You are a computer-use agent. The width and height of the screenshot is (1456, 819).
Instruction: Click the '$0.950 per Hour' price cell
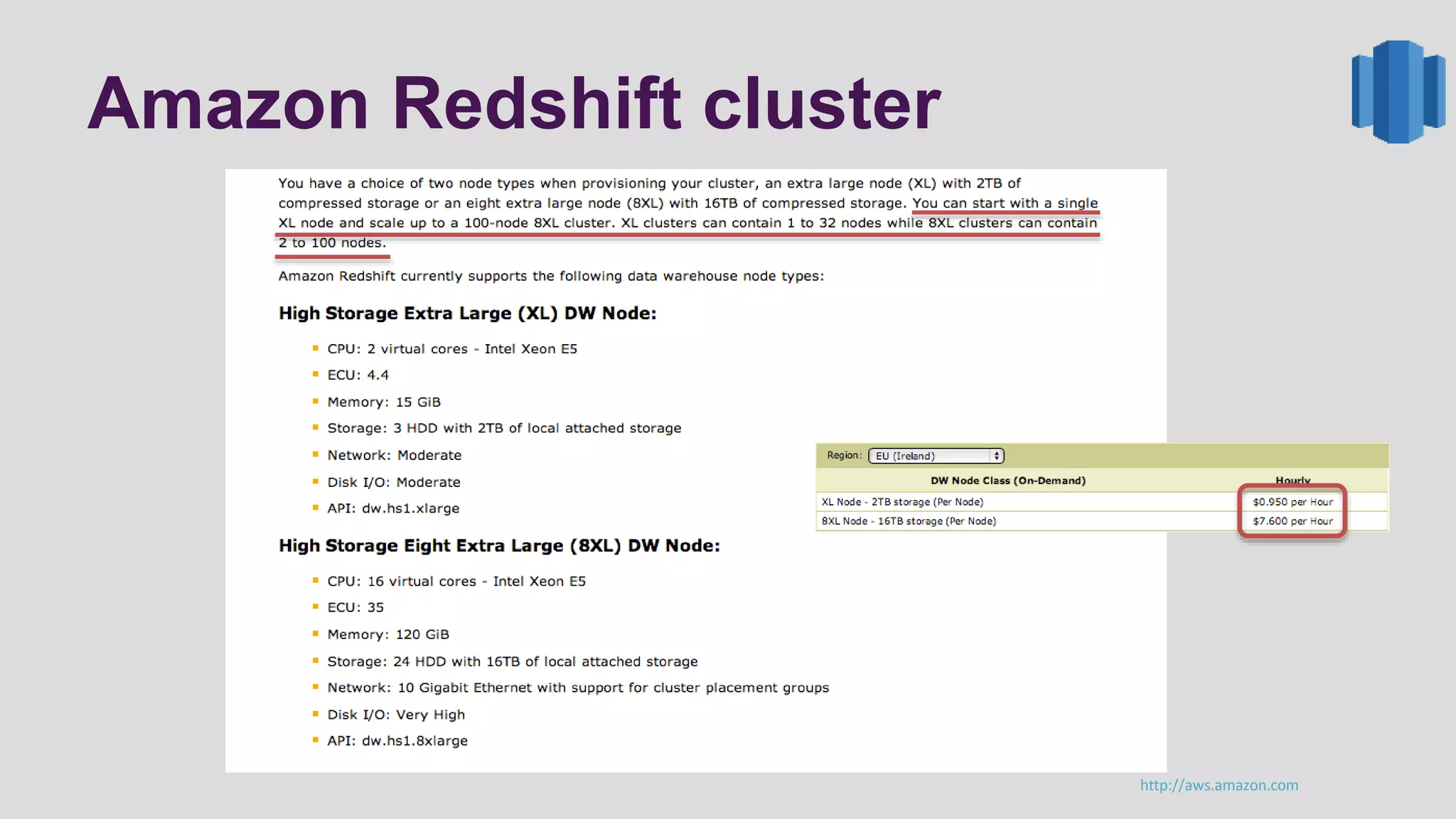(1292, 502)
